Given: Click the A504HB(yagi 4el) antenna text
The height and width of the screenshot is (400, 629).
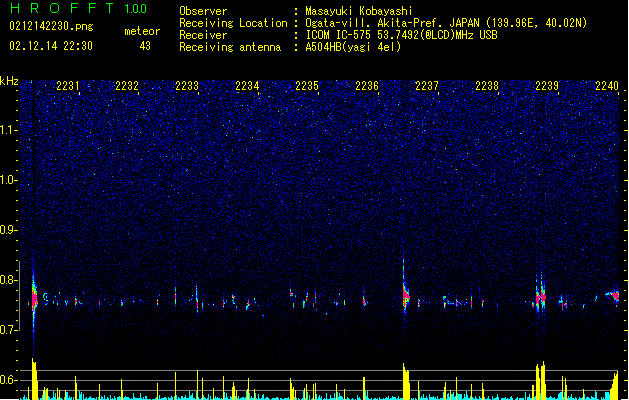Looking at the screenshot, I should [x=353, y=47].
